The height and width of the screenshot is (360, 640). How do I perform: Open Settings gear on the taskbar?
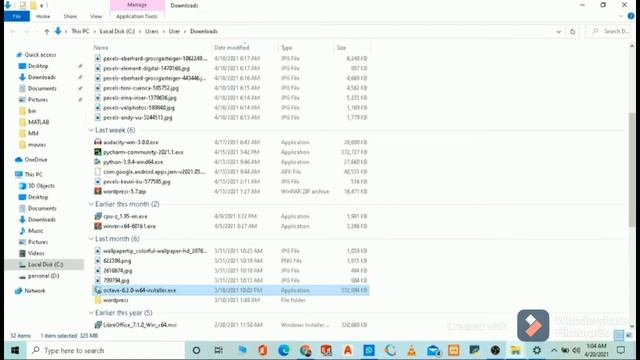pyautogui.click(x=537, y=351)
